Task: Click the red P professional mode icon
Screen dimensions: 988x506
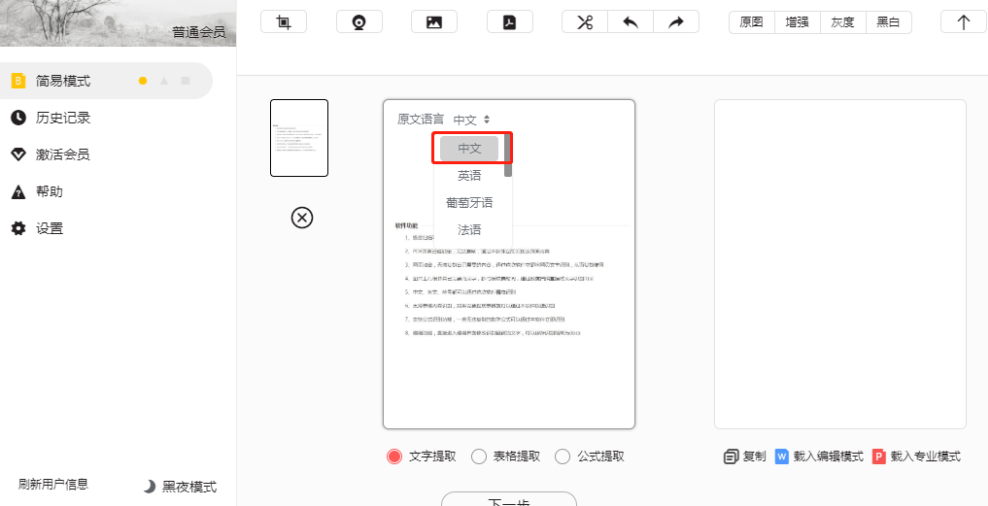Action: (879, 457)
